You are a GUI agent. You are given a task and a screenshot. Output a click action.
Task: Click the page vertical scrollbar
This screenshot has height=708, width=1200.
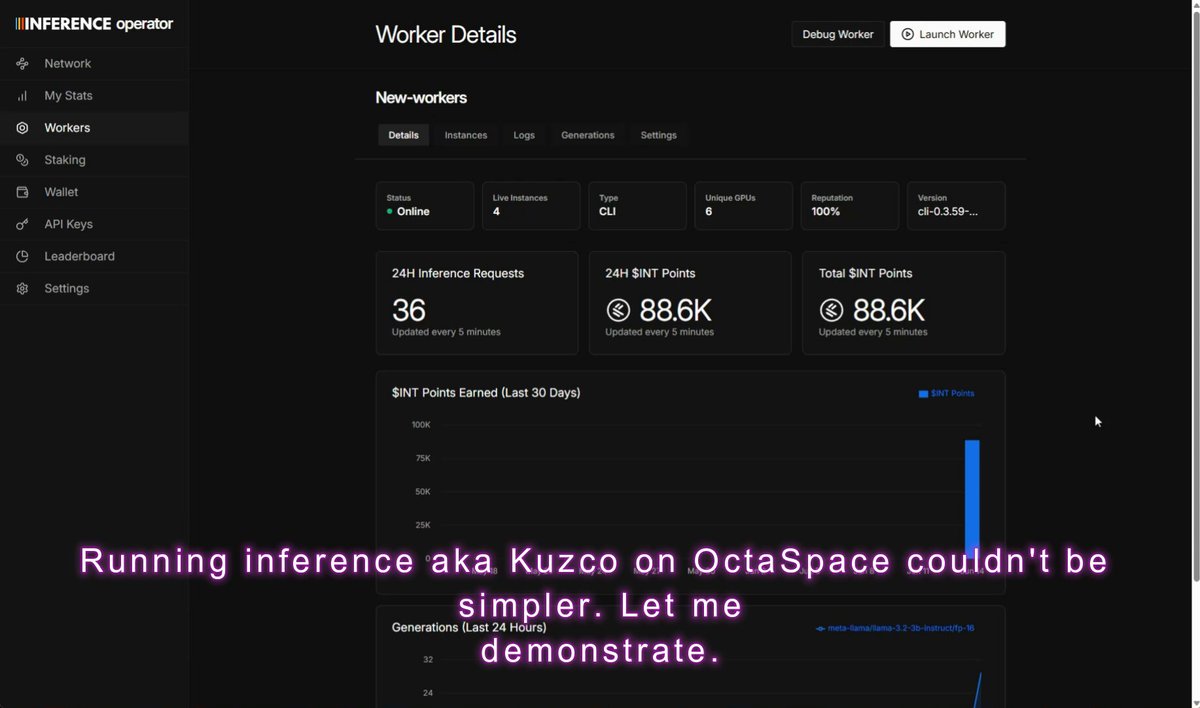tap(1196, 295)
